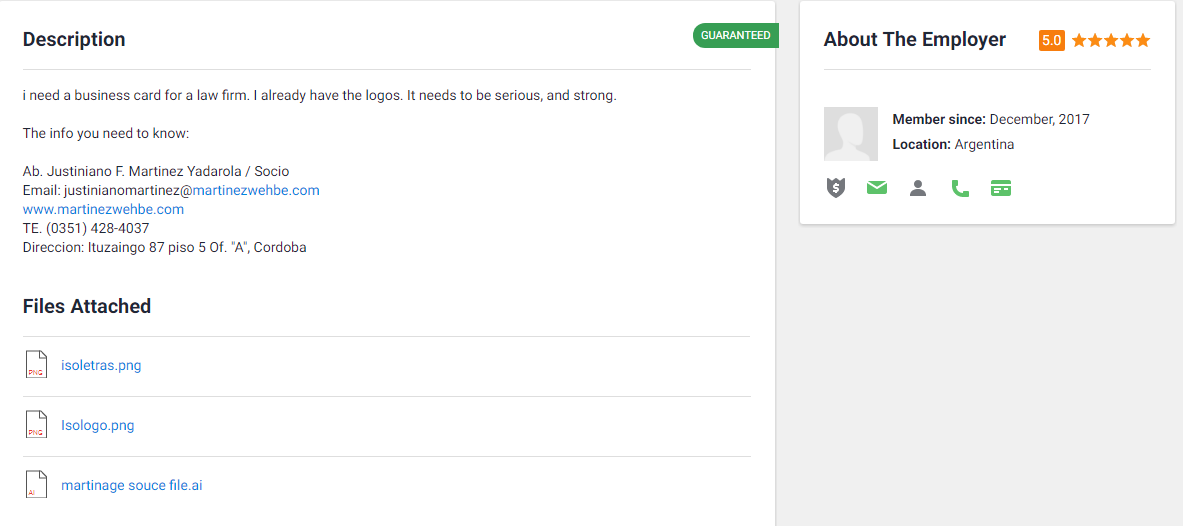Open the Isologo.png attachment link
The width and height of the screenshot is (1183, 526).
pos(97,426)
